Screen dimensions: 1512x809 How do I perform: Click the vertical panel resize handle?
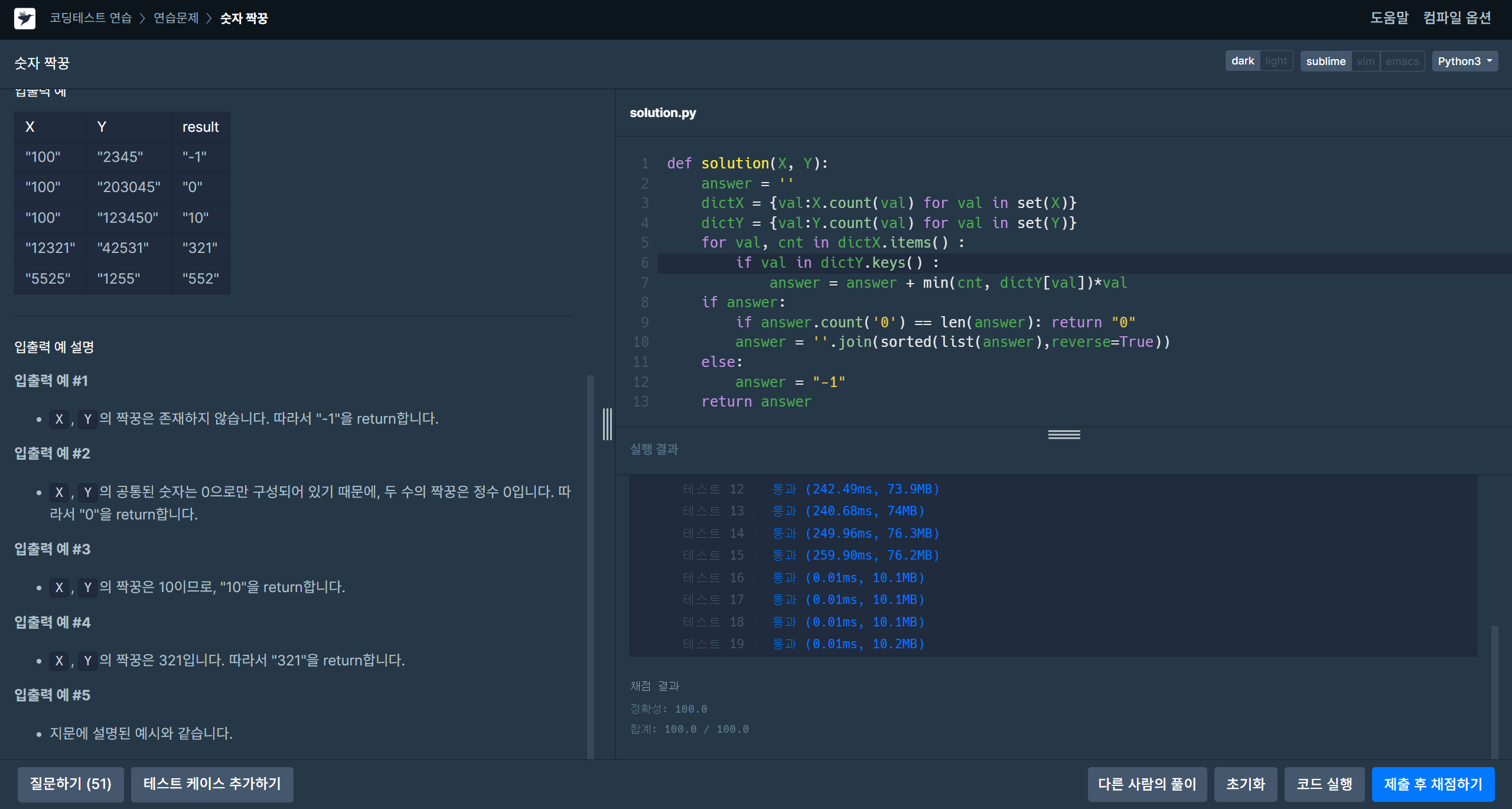coord(607,424)
